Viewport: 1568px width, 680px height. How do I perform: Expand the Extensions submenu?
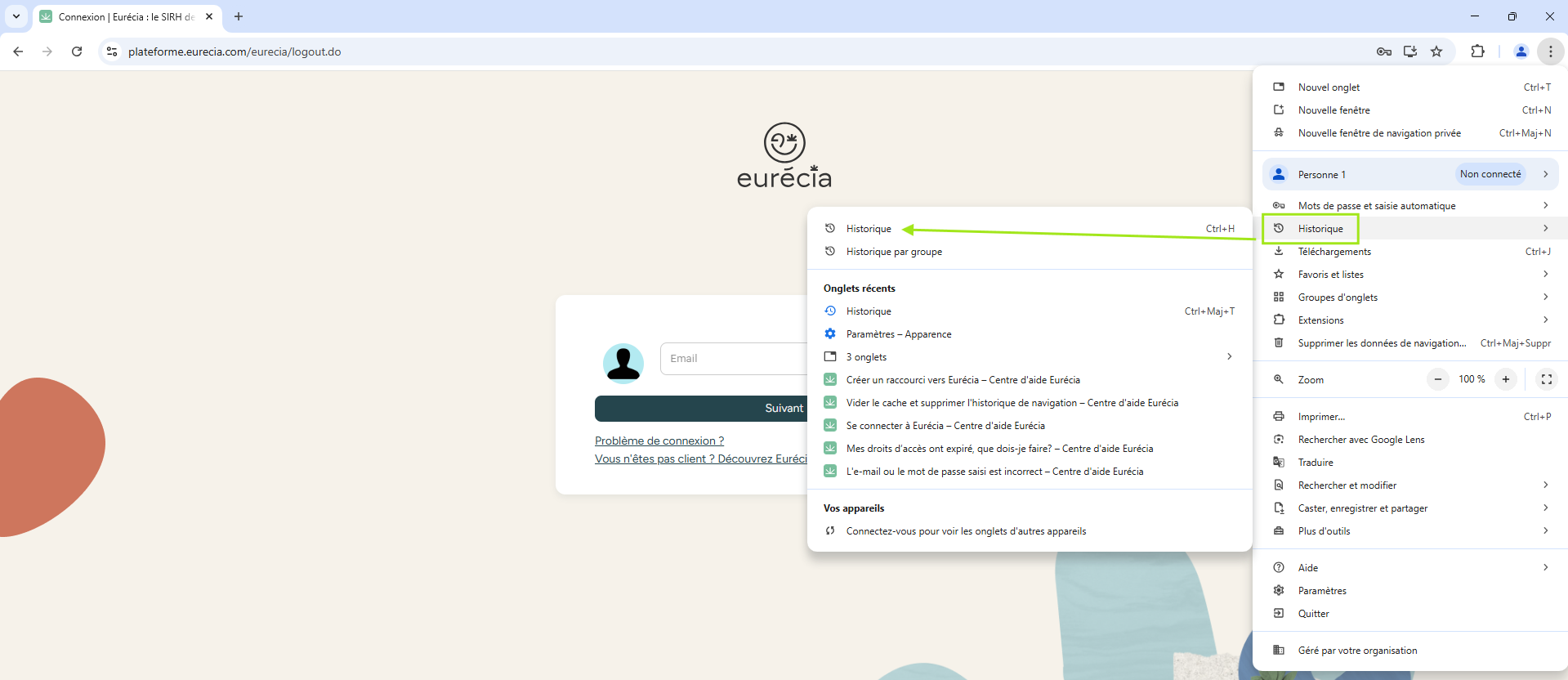pos(1410,320)
